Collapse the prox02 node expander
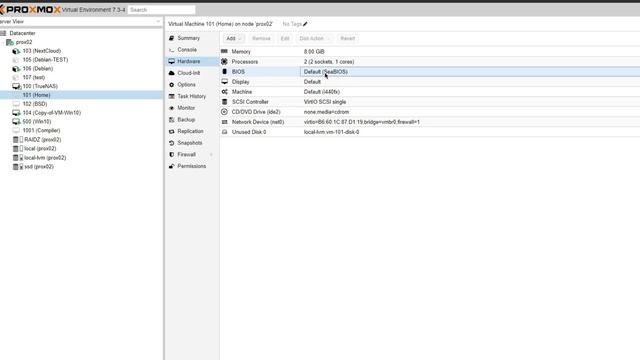The image size is (640, 360). [3, 42]
